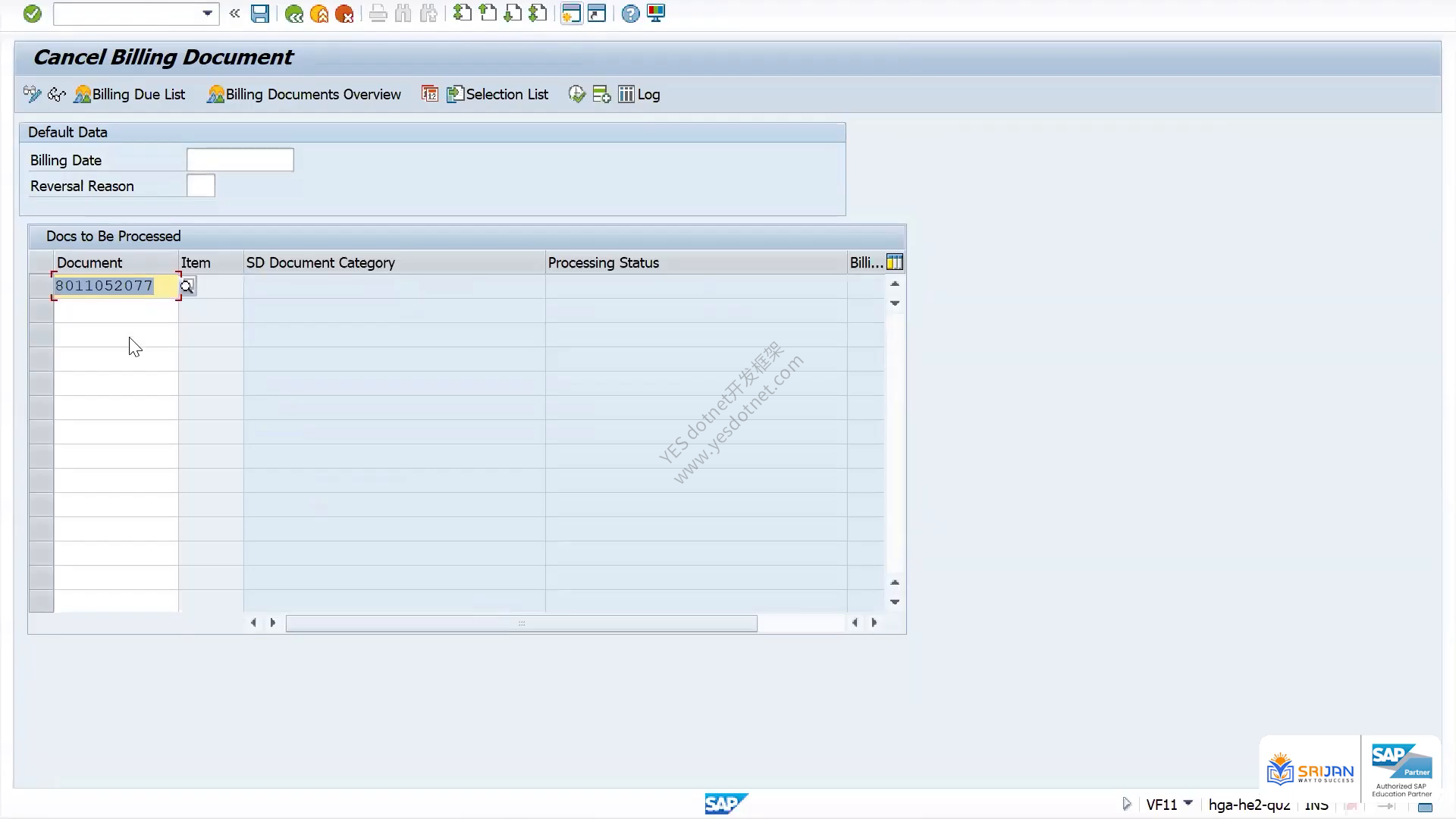
Task: Go back with the green Back icon
Action: (x=294, y=14)
